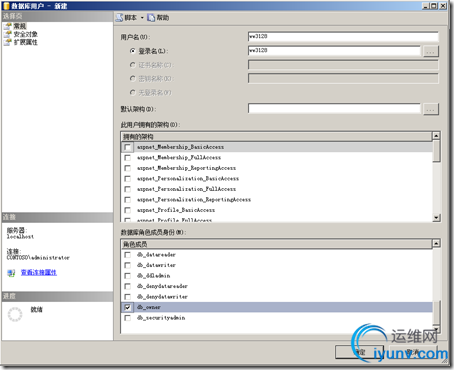The width and height of the screenshot is (454, 370).
Task: Check aspnet_Personalization_ReportingAccess schema
Action: click(x=127, y=200)
